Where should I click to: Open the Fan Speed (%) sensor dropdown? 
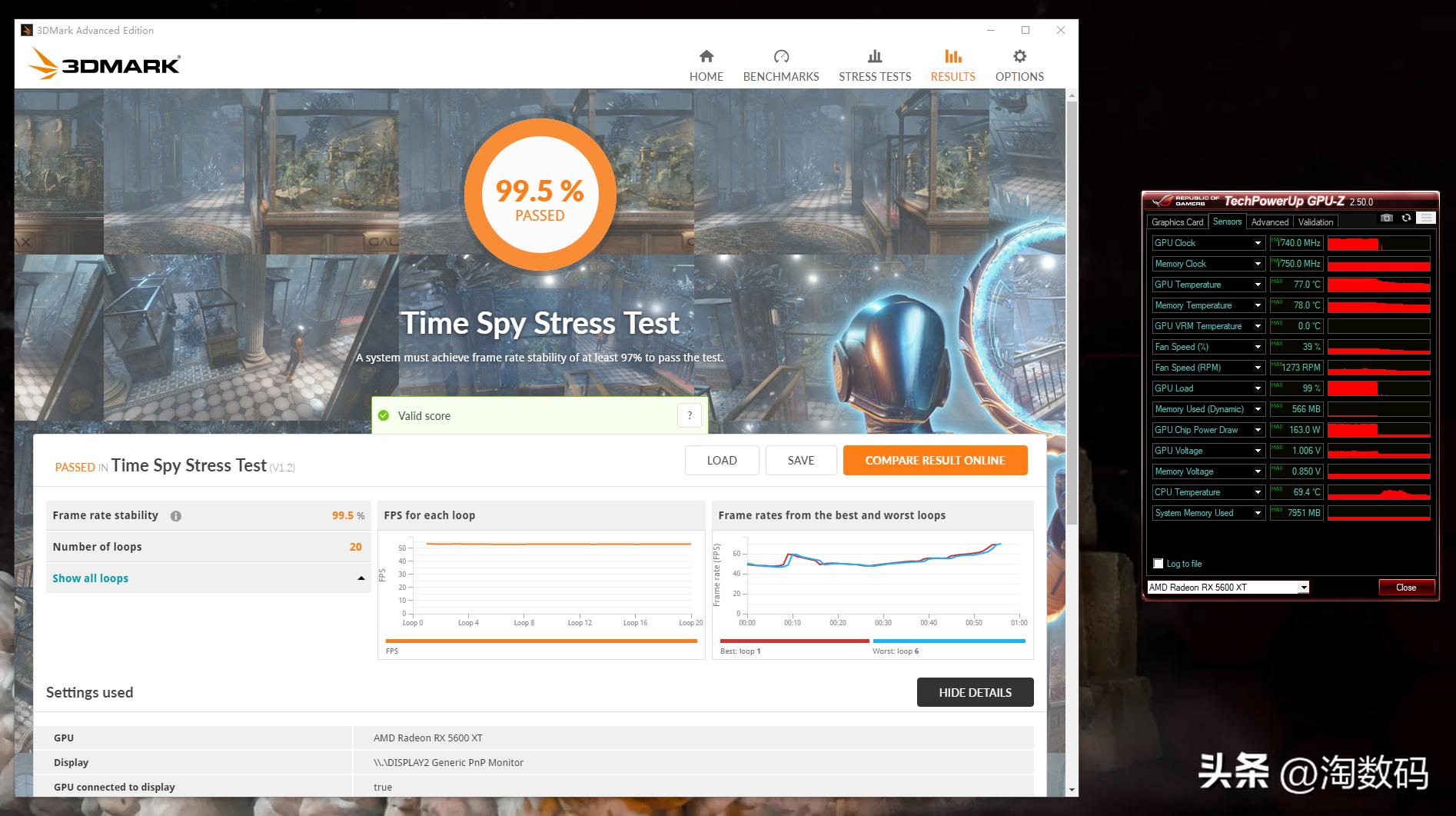coord(1258,347)
